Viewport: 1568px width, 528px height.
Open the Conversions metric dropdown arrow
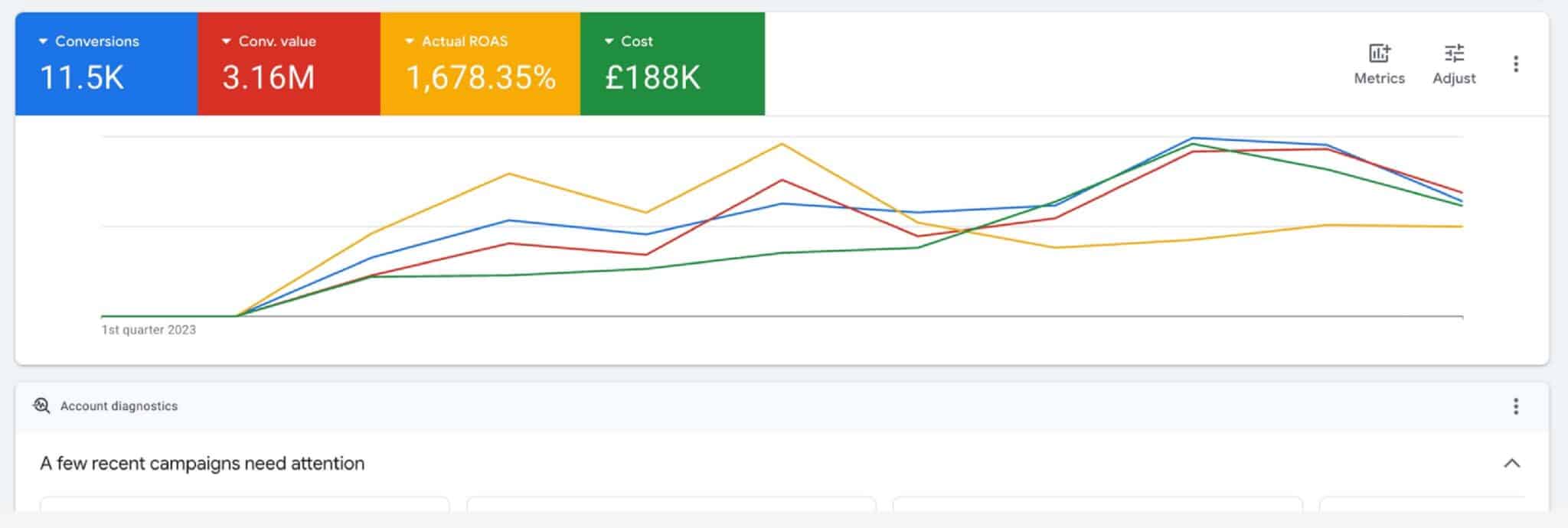(44, 41)
